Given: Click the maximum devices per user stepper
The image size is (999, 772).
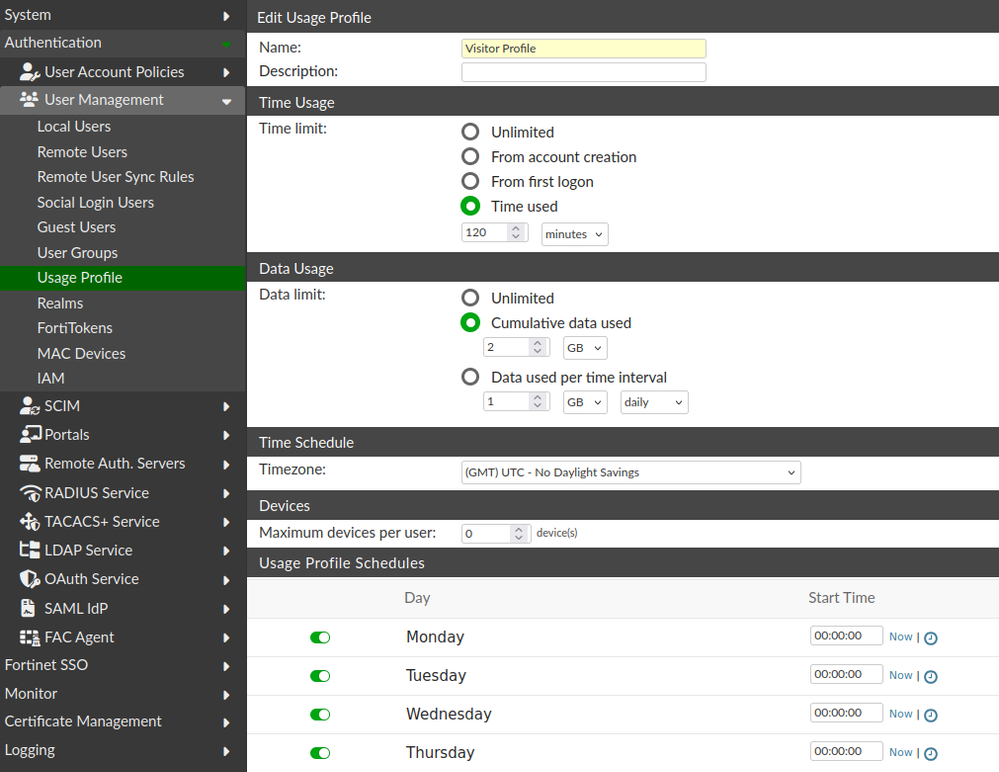Looking at the screenshot, I should [518, 534].
